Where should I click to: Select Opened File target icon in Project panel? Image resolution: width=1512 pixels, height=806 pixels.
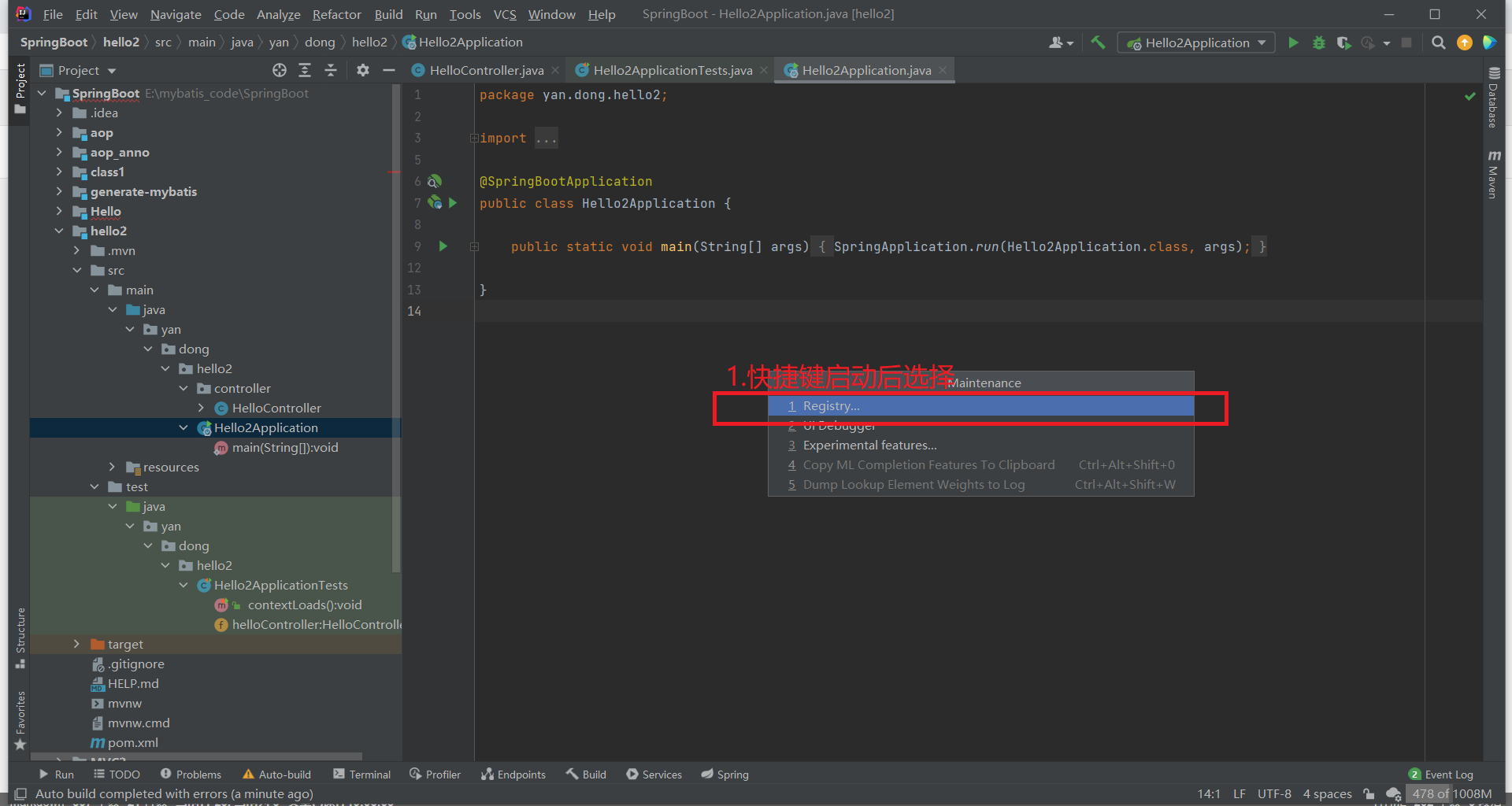point(280,70)
